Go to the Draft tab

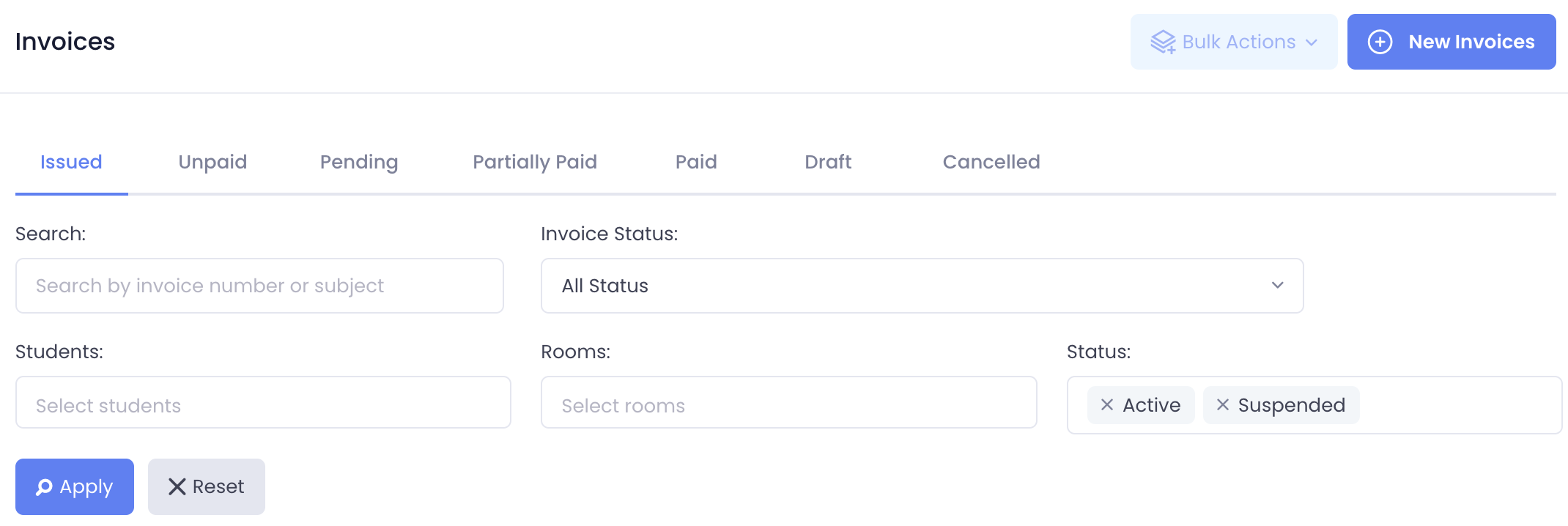tap(828, 162)
